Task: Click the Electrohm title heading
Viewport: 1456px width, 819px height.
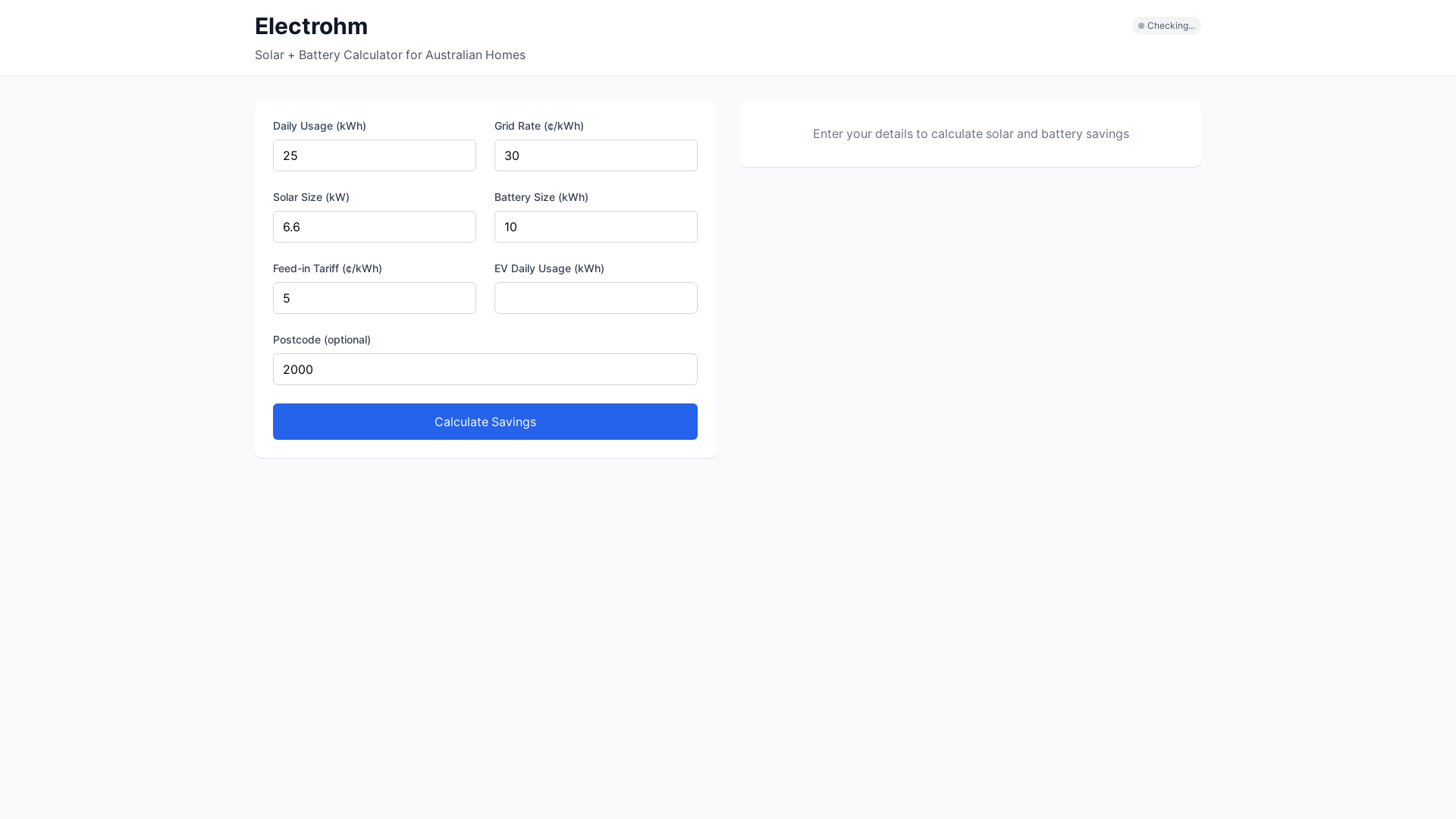Action: tap(311, 26)
